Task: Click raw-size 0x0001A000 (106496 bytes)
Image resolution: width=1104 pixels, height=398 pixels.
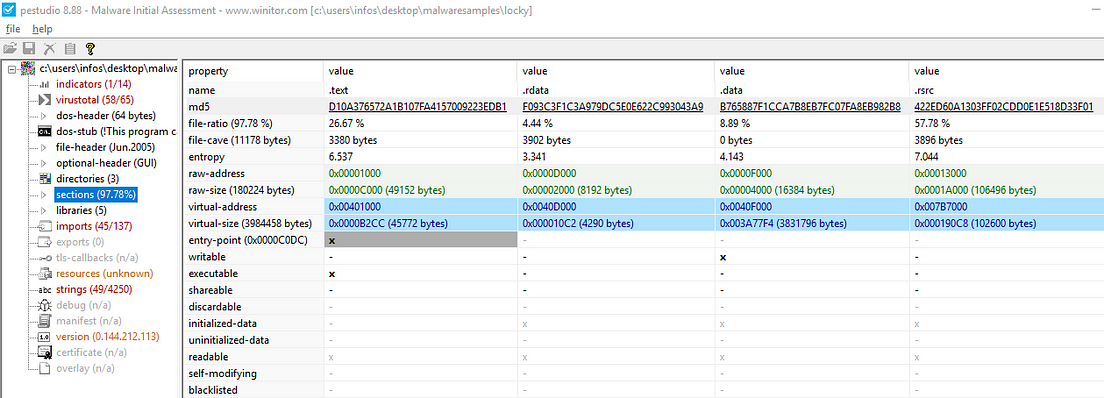Action: (975, 190)
